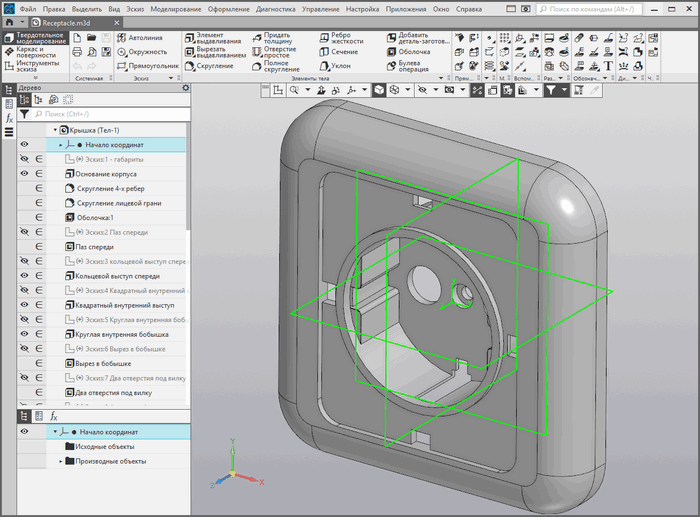This screenshot has height=517, width=700.
Task: Open the Дерево panel settings gear
Action: coord(185,88)
